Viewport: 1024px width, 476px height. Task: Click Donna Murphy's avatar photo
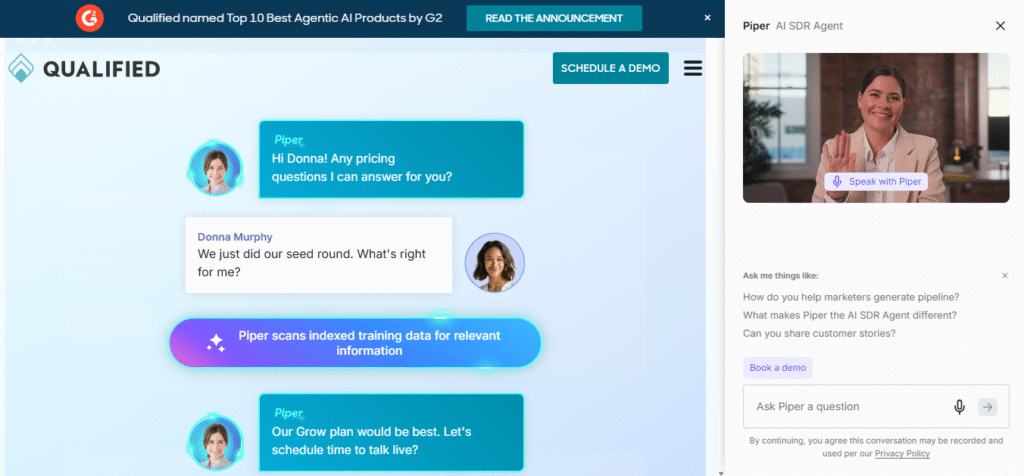pos(494,263)
